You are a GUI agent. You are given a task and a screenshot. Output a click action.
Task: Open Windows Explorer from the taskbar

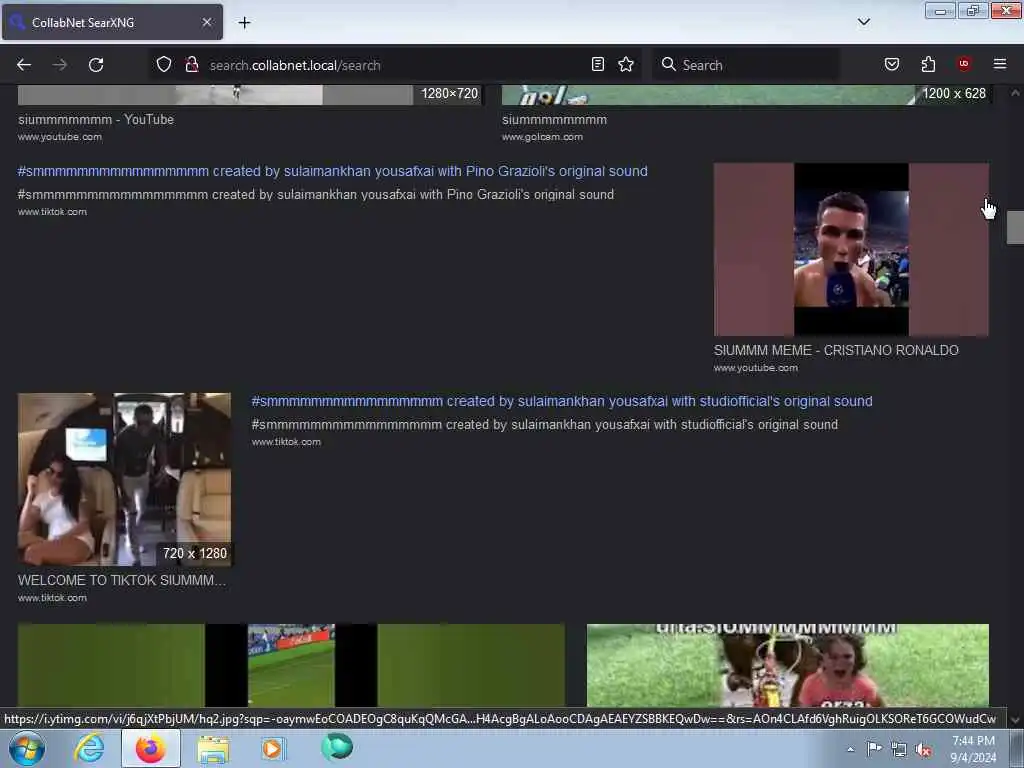tap(213, 749)
